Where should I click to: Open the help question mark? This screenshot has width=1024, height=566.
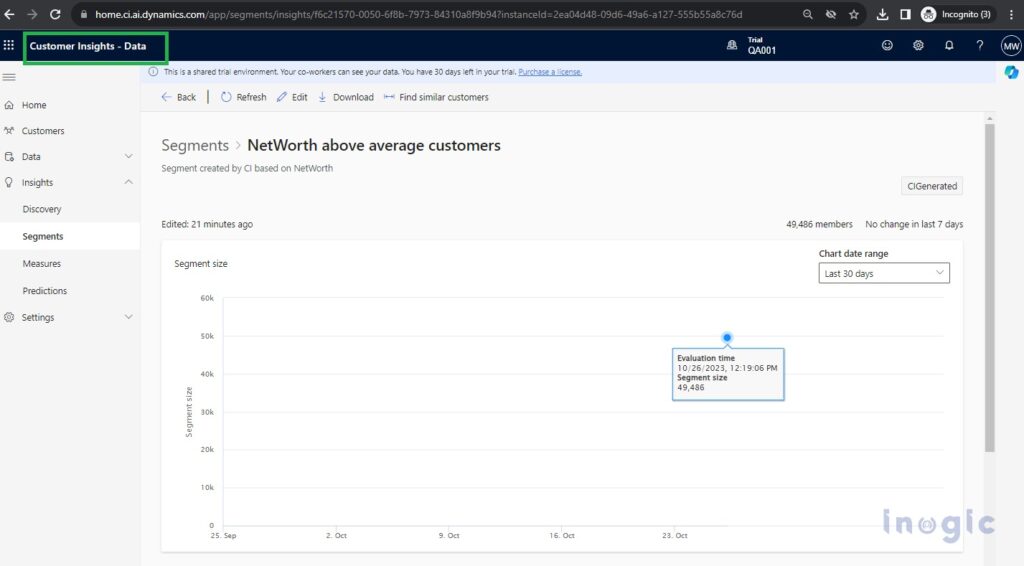[x=980, y=45]
